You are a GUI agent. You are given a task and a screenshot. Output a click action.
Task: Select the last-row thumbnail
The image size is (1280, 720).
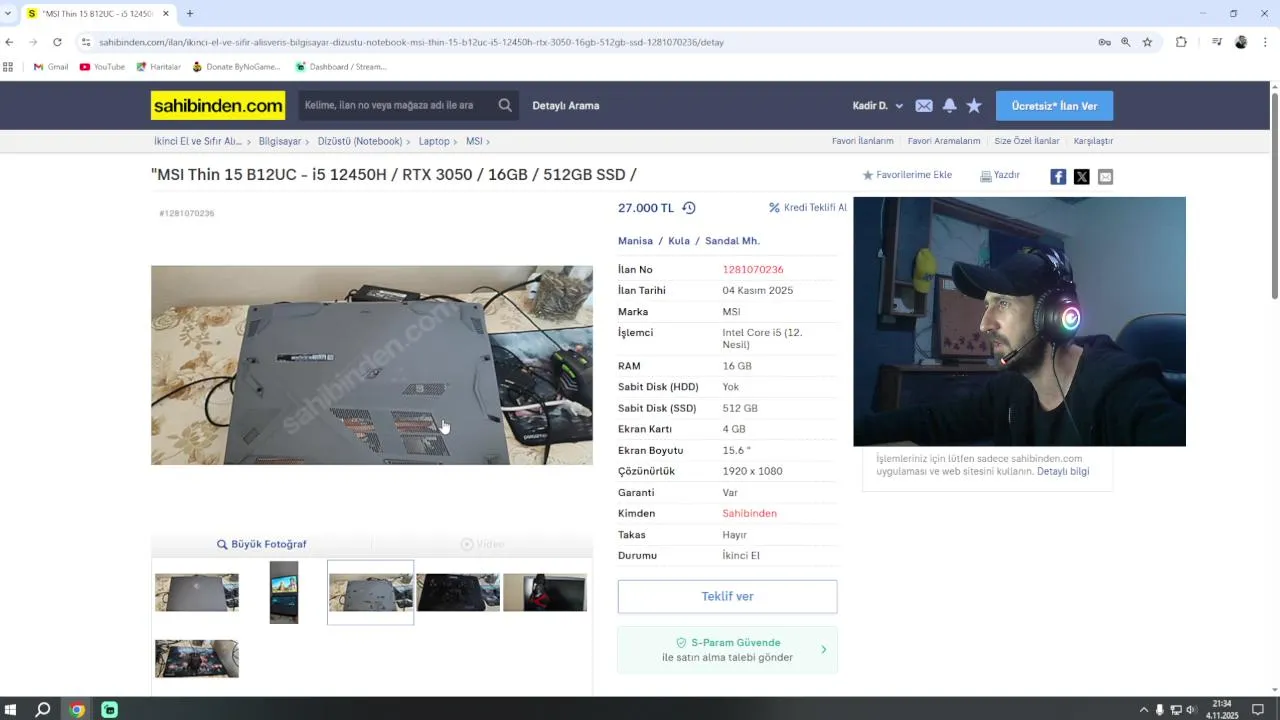197,659
